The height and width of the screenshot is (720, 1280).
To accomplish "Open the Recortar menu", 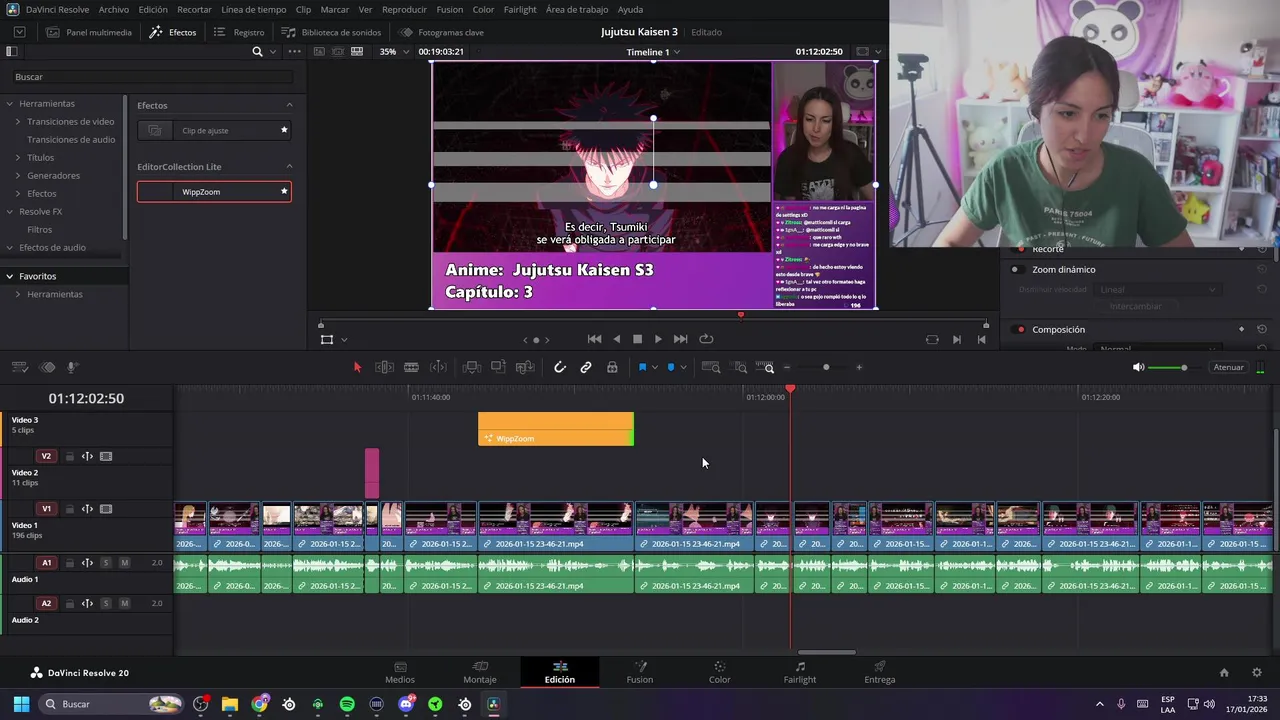I will pos(194,9).
